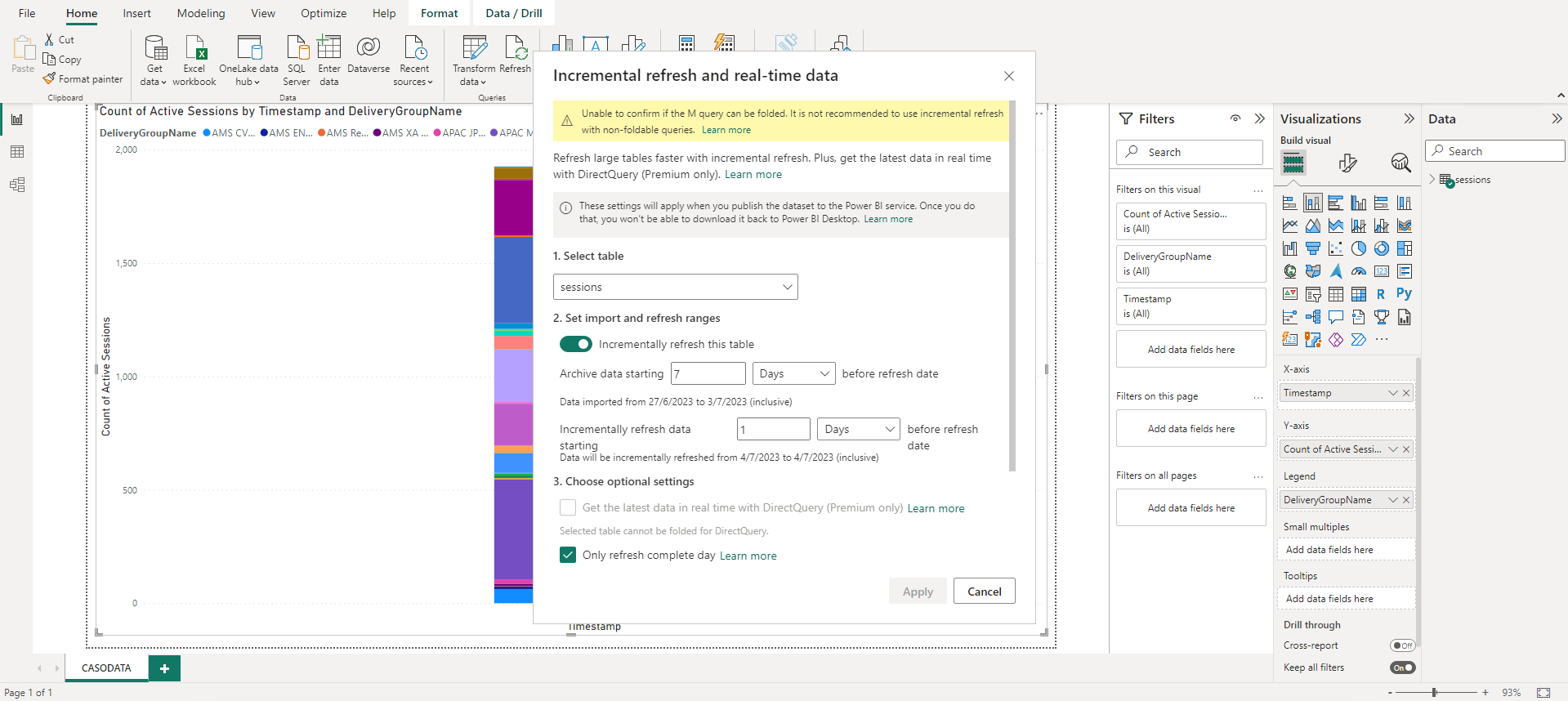1568x701 pixels.
Task: Select the Python visual icon
Action: 1404,294
